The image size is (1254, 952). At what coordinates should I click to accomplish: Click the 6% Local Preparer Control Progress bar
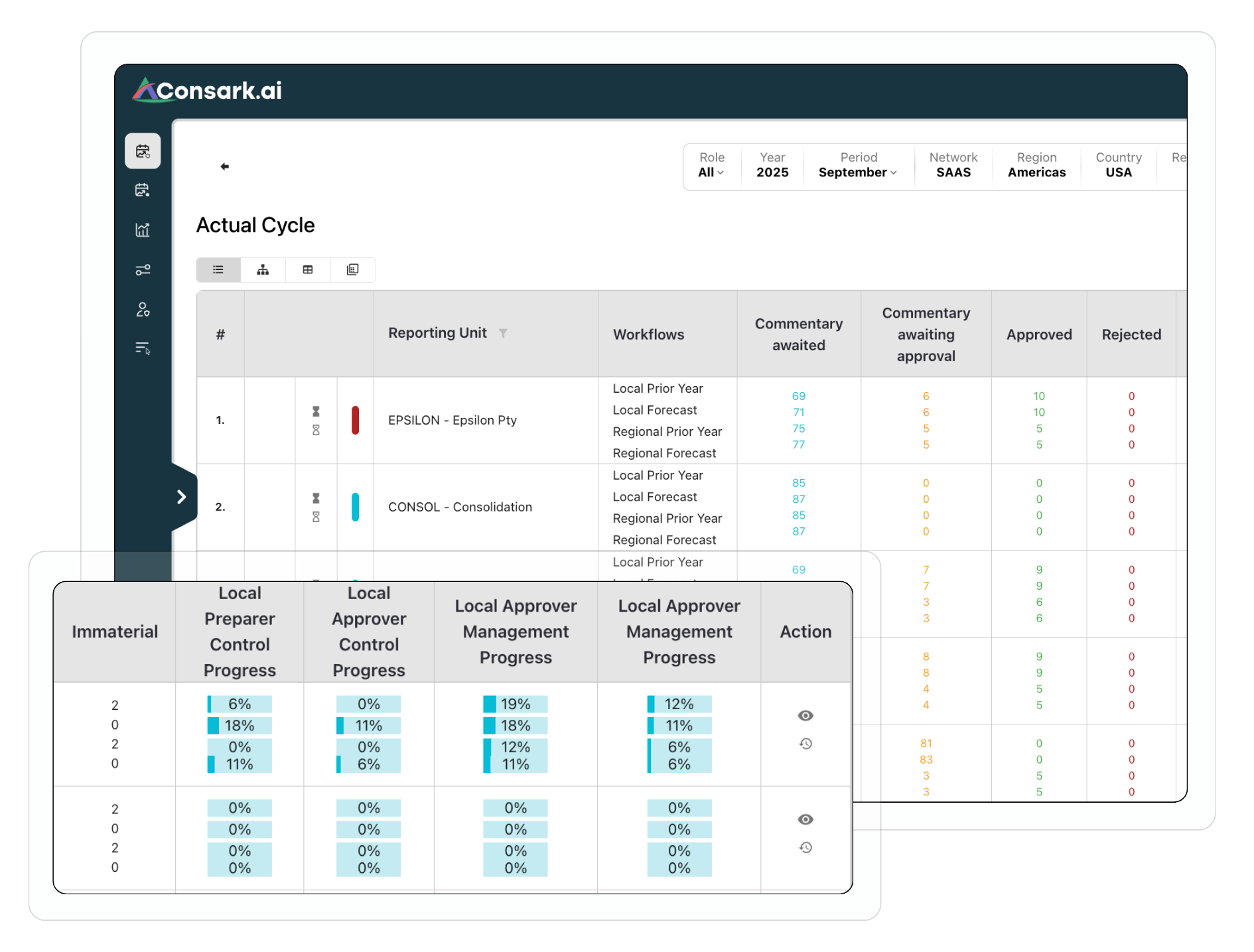(x=240, y=704)
